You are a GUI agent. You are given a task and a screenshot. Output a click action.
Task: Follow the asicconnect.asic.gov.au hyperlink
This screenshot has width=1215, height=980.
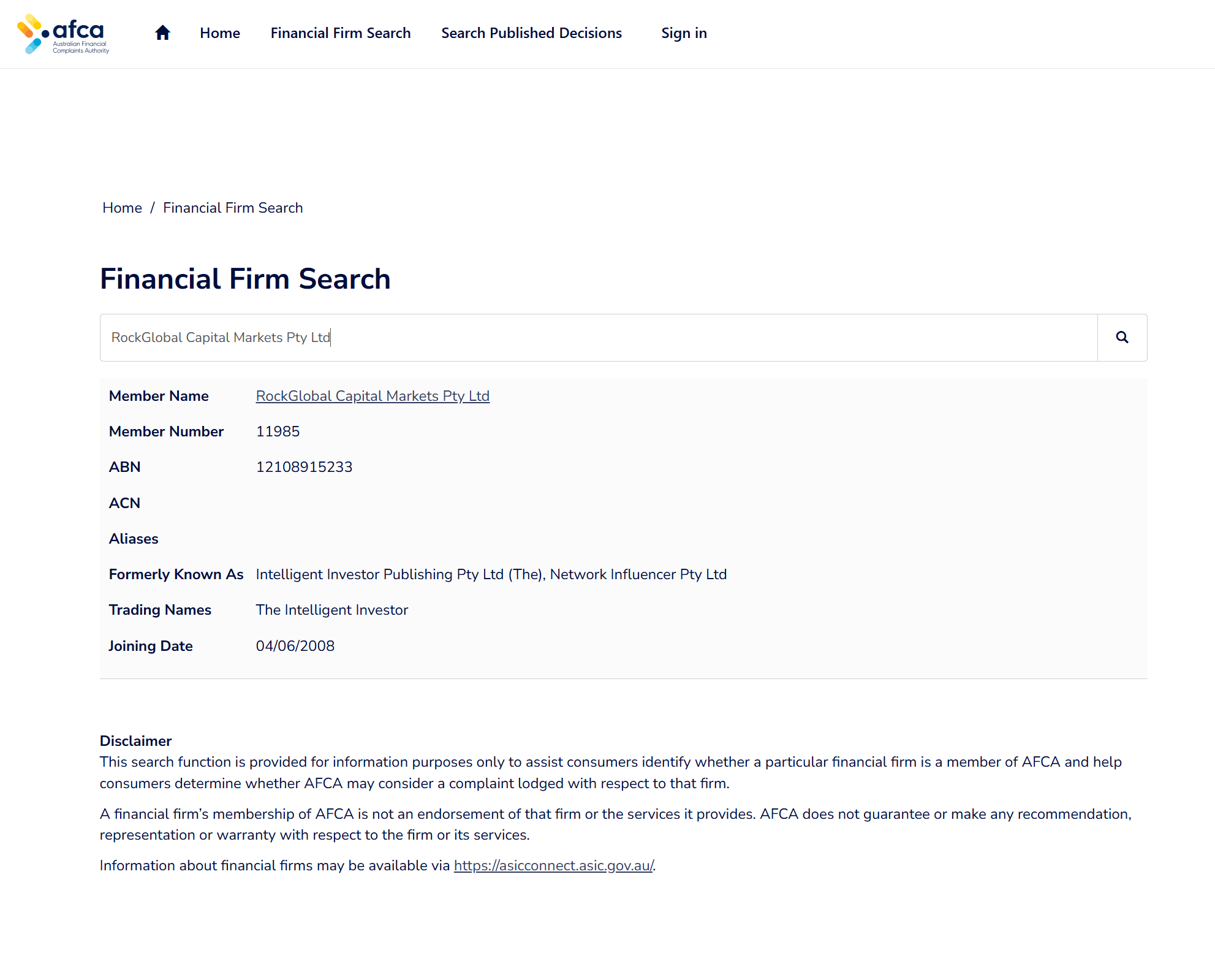(x=552, y=865)
